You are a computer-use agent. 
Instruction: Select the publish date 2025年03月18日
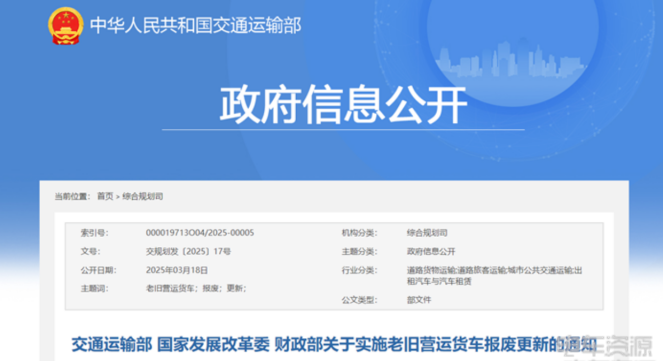point(177,270)
